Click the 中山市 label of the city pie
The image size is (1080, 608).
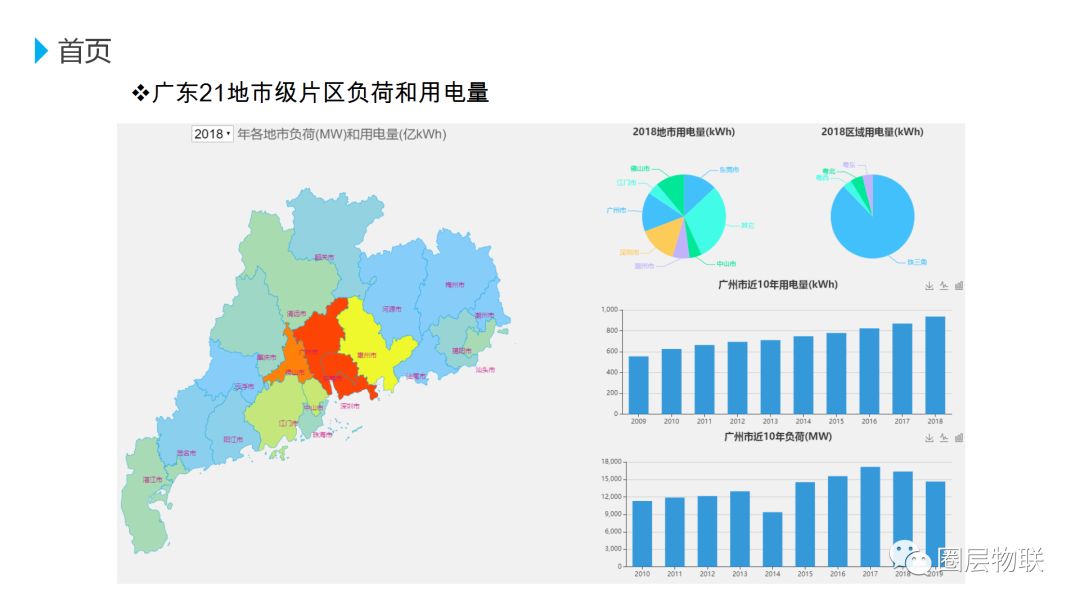(726, 264)
